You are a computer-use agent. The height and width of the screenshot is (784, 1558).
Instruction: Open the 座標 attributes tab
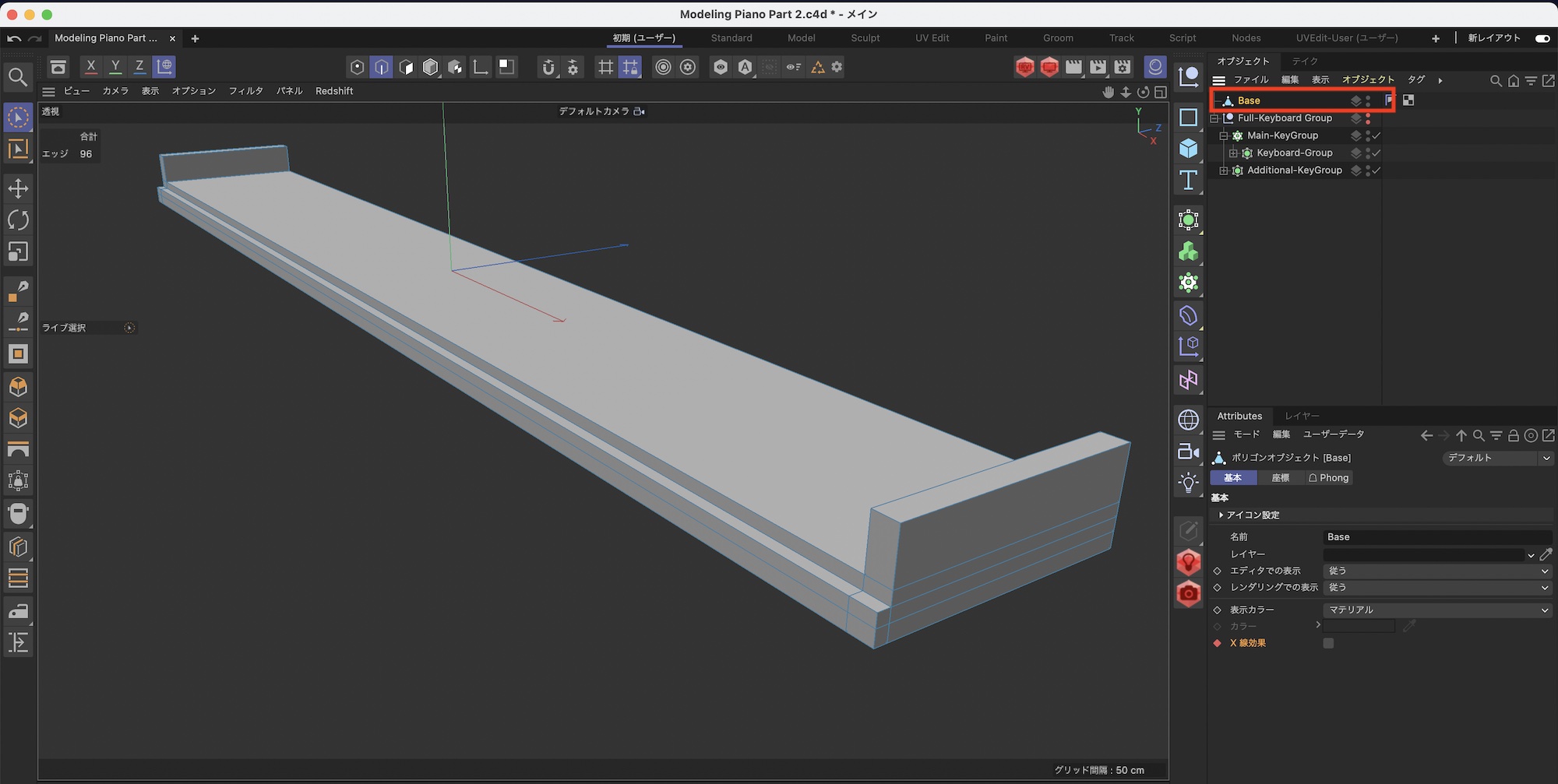coord(1280,478)
